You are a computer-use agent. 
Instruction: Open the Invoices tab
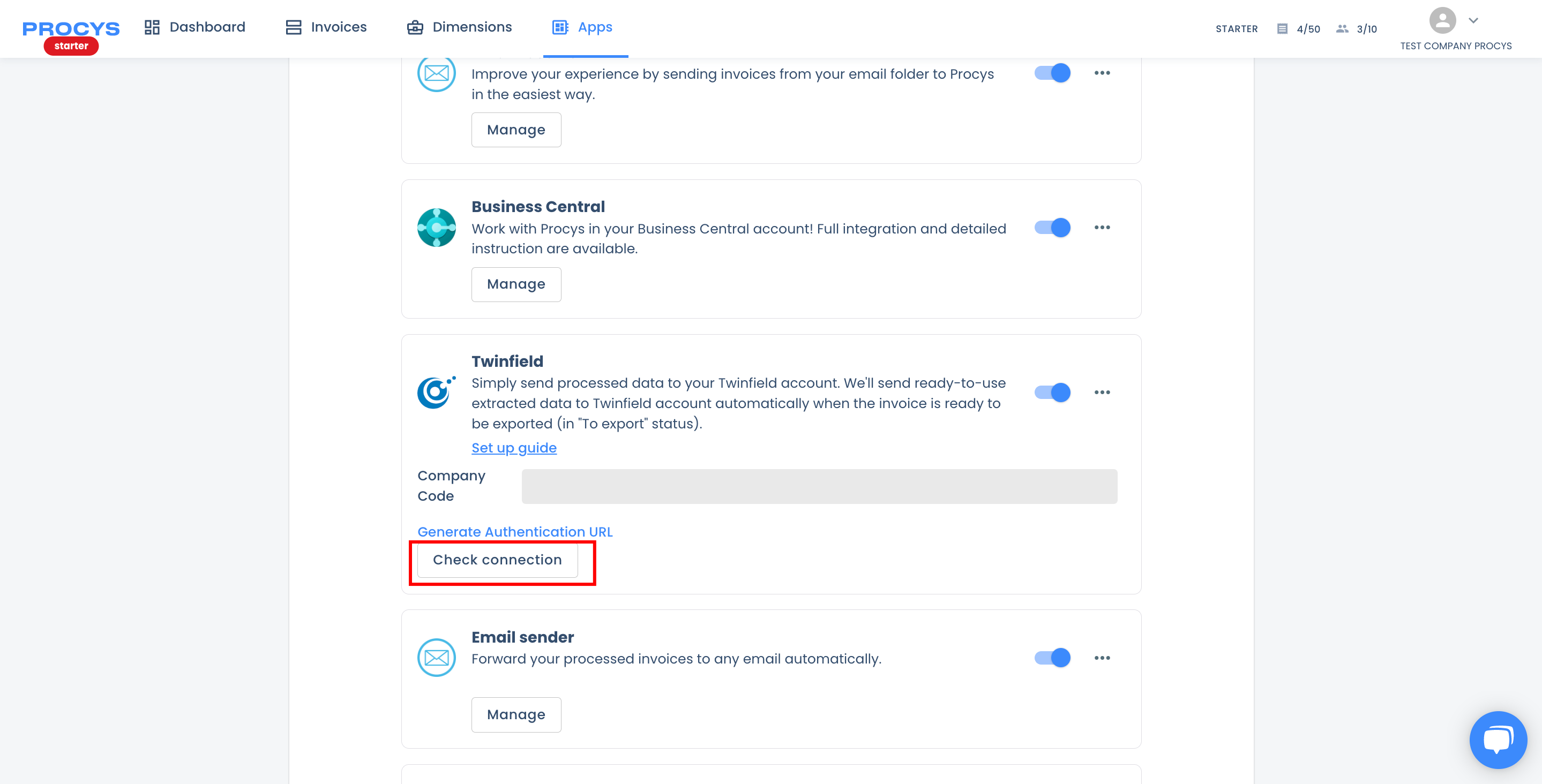(x=326, y=27)
